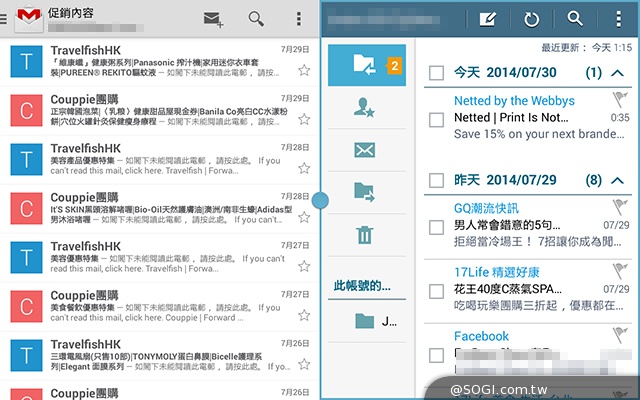Tap the T avatar of TravelfishHK 7月26日

click(27, 355)
